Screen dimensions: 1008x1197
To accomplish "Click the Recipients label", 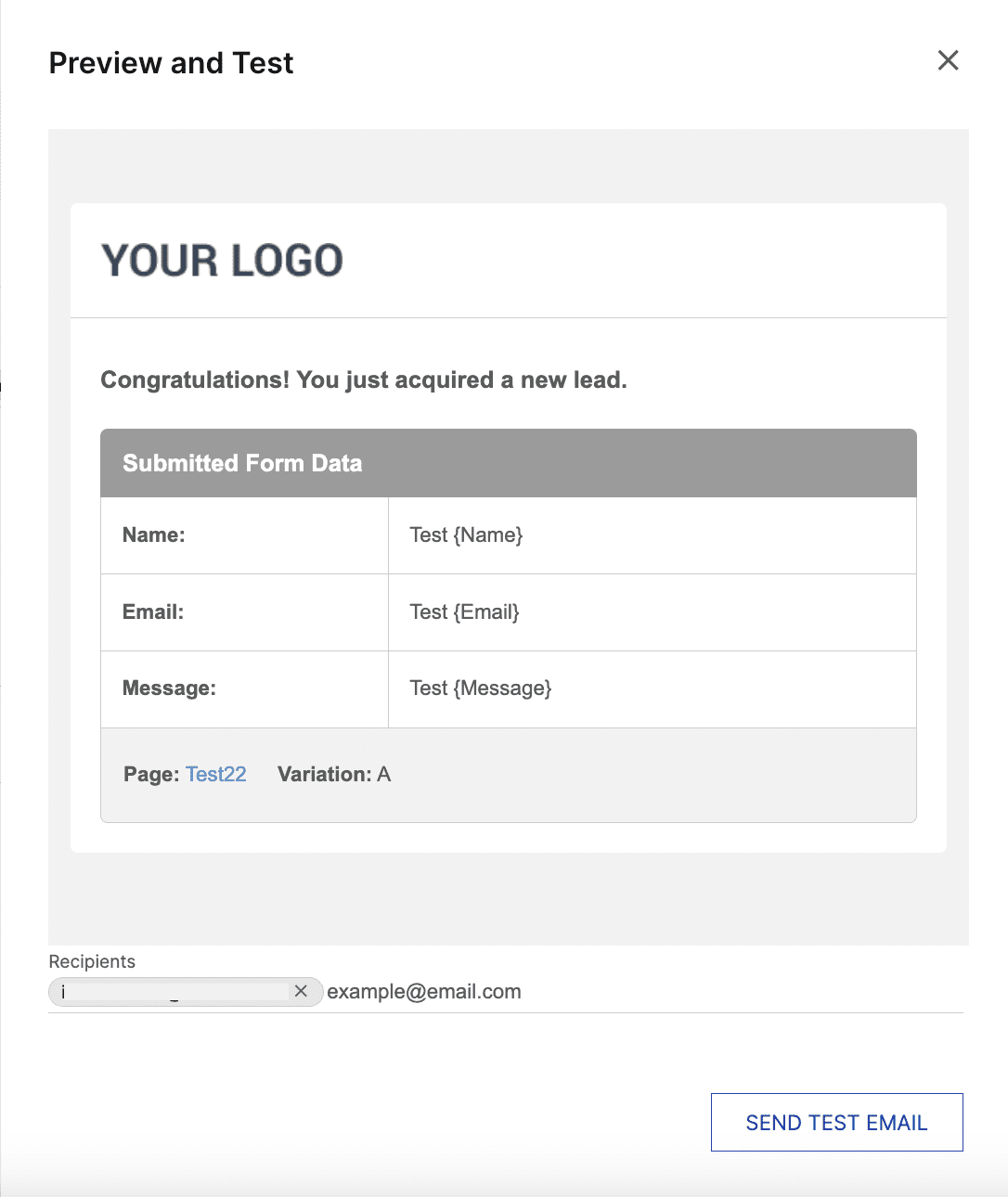I will tap(92, 961).
